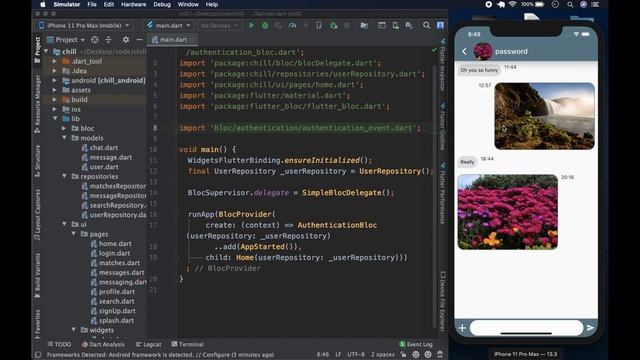Click the collapse all icon in Project panel

(108, 40)
